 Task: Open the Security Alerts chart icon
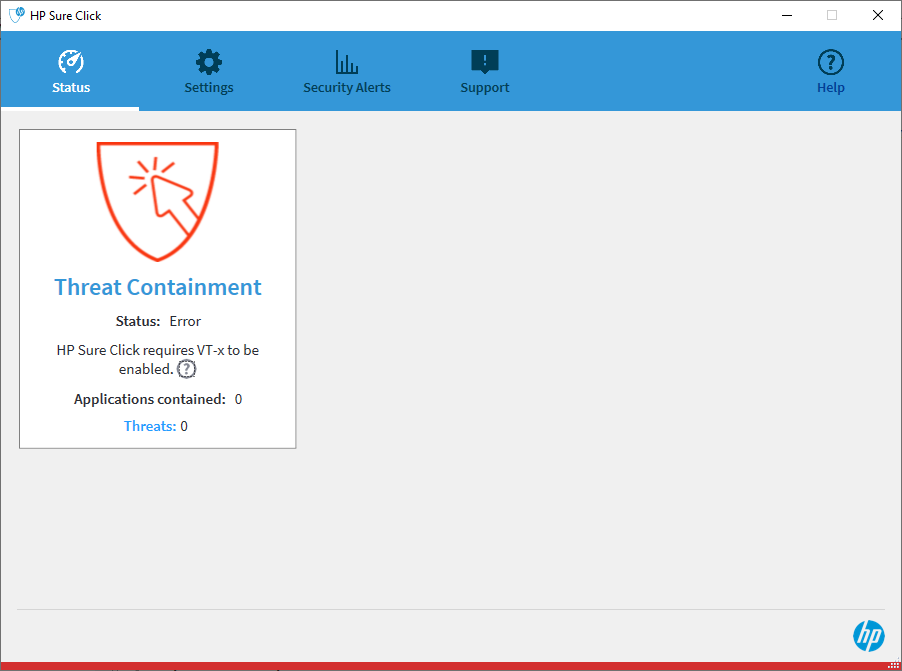[x=346, y=62]
